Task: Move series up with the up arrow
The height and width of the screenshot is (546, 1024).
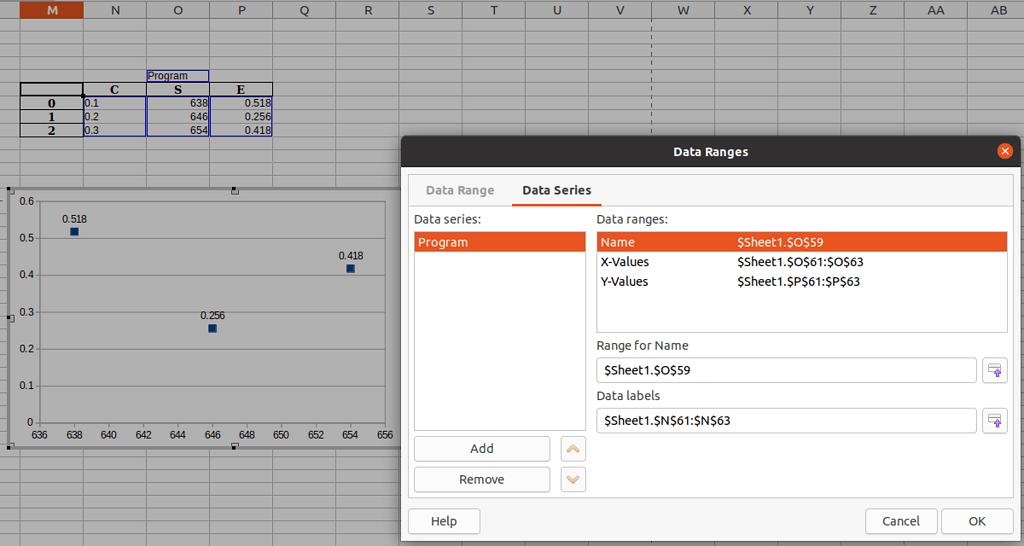Action: tap(573, 449)
